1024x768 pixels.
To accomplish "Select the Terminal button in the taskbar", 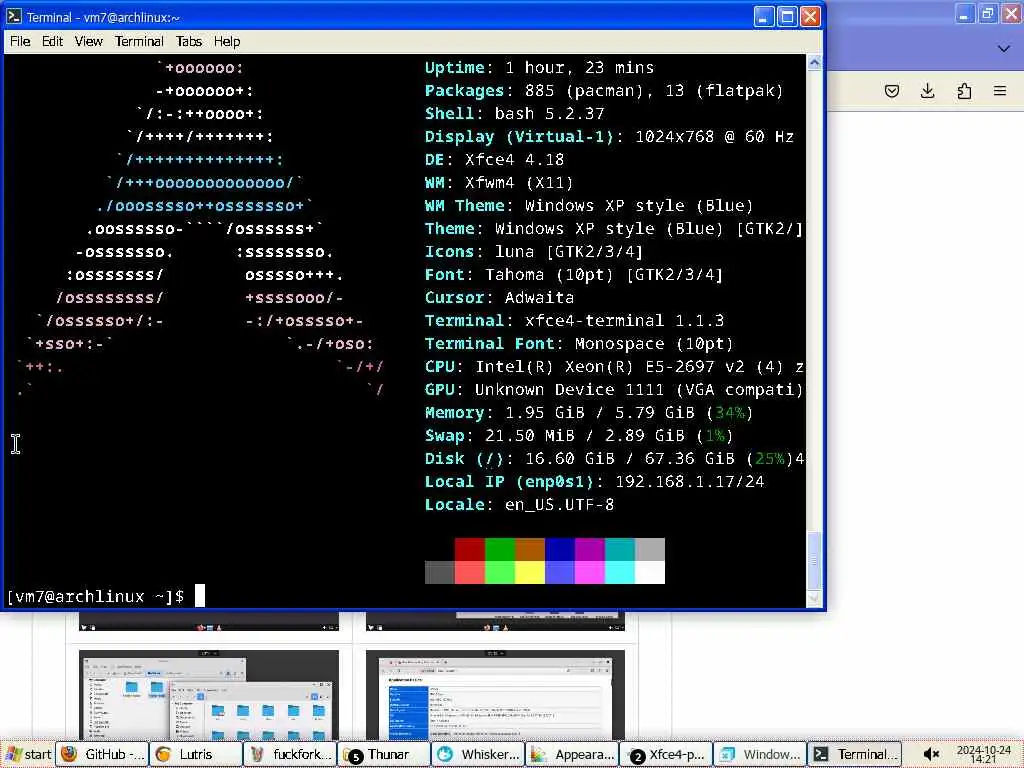I will (x=854, y=754).
